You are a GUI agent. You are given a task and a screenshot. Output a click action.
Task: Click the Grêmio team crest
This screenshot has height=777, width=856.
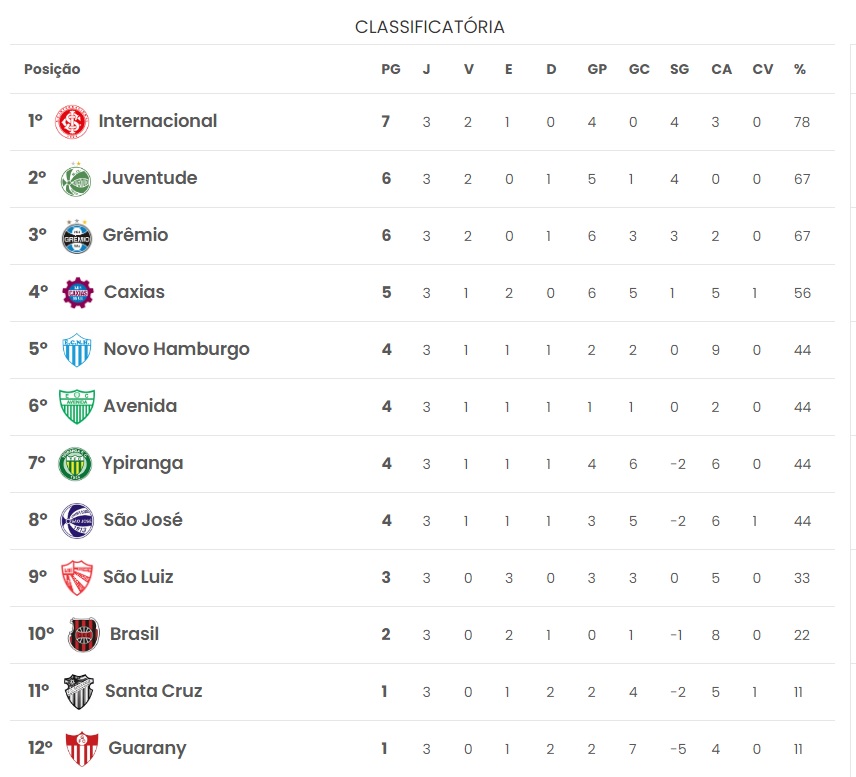pos(76,236)
